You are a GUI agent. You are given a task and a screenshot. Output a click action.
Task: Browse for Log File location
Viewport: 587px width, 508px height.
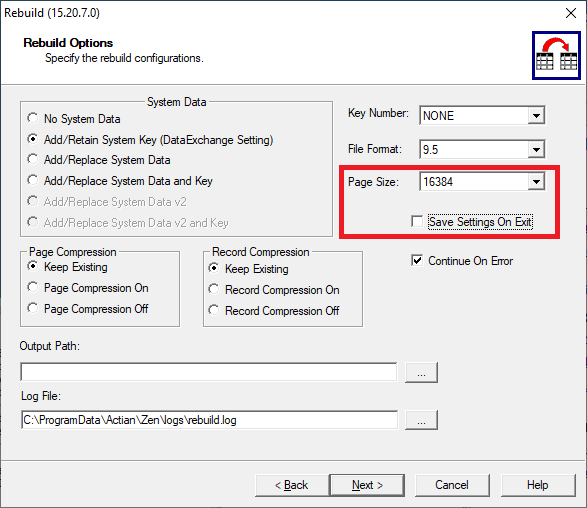(421, 420)
